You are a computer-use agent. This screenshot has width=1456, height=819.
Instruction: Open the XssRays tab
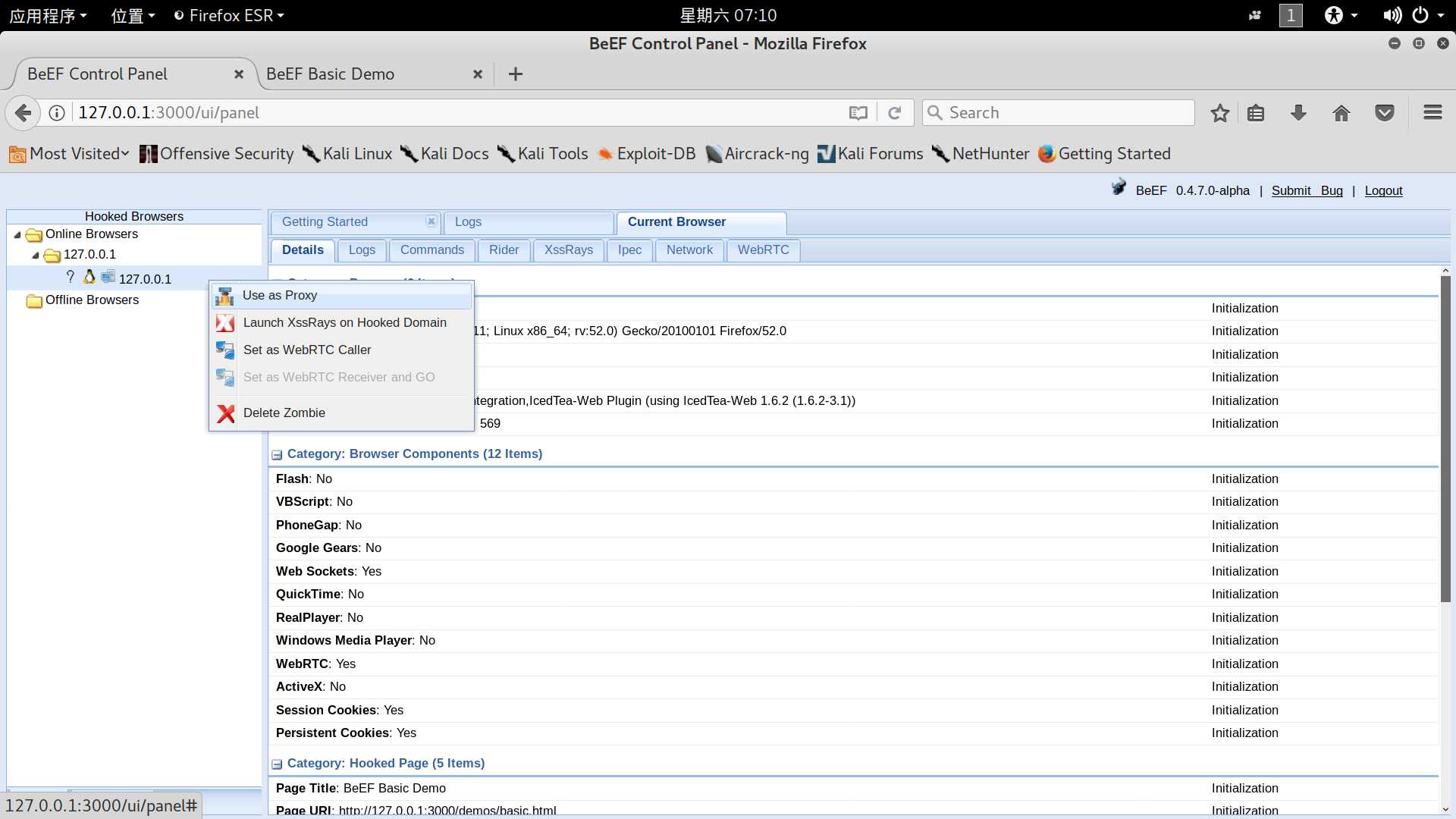pos(569,250)
